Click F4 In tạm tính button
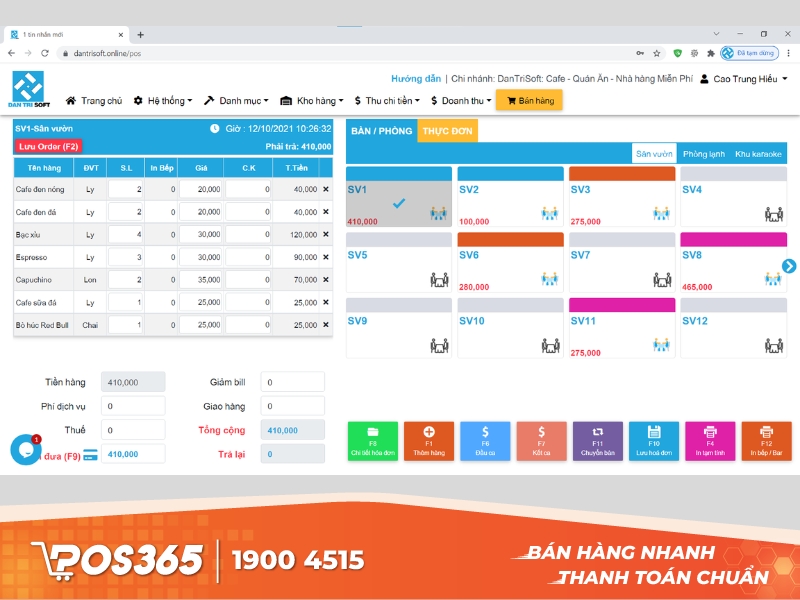 click(710, 441)
